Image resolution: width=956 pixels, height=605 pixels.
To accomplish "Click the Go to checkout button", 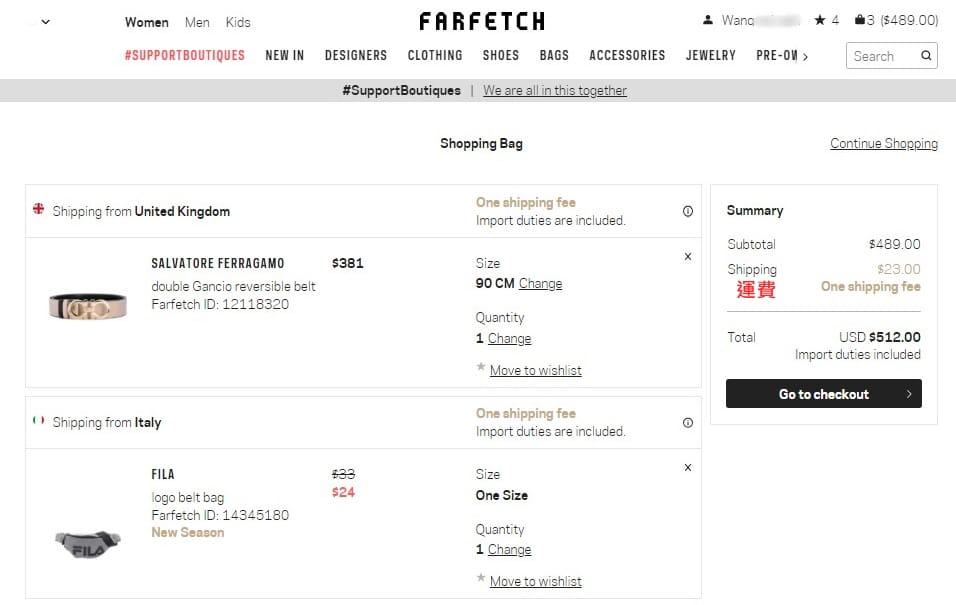I will [x=823, y=393].
